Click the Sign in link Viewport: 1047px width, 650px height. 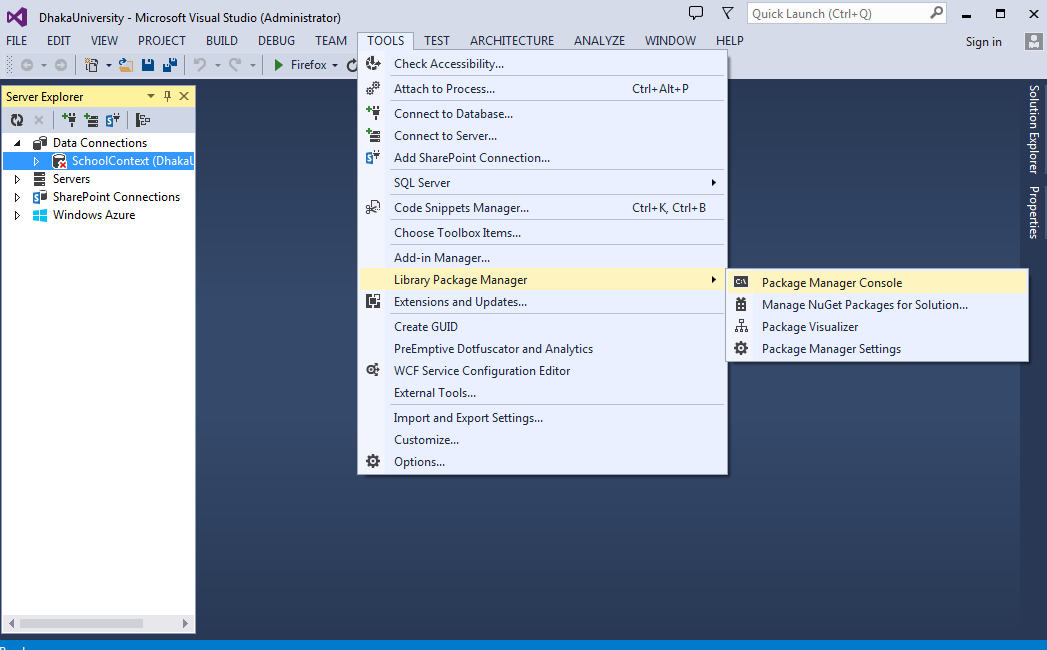tap(984, 41)
